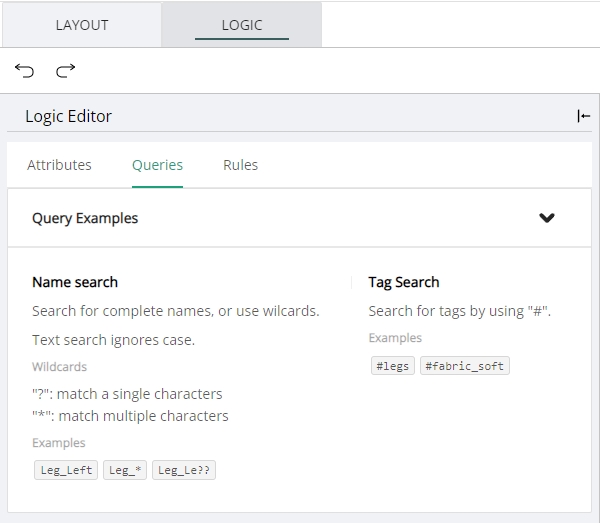The height and width of the screenshot is (523, 600).
Task: Choose the Leg_* wildcard example
Action: [125, 470]
